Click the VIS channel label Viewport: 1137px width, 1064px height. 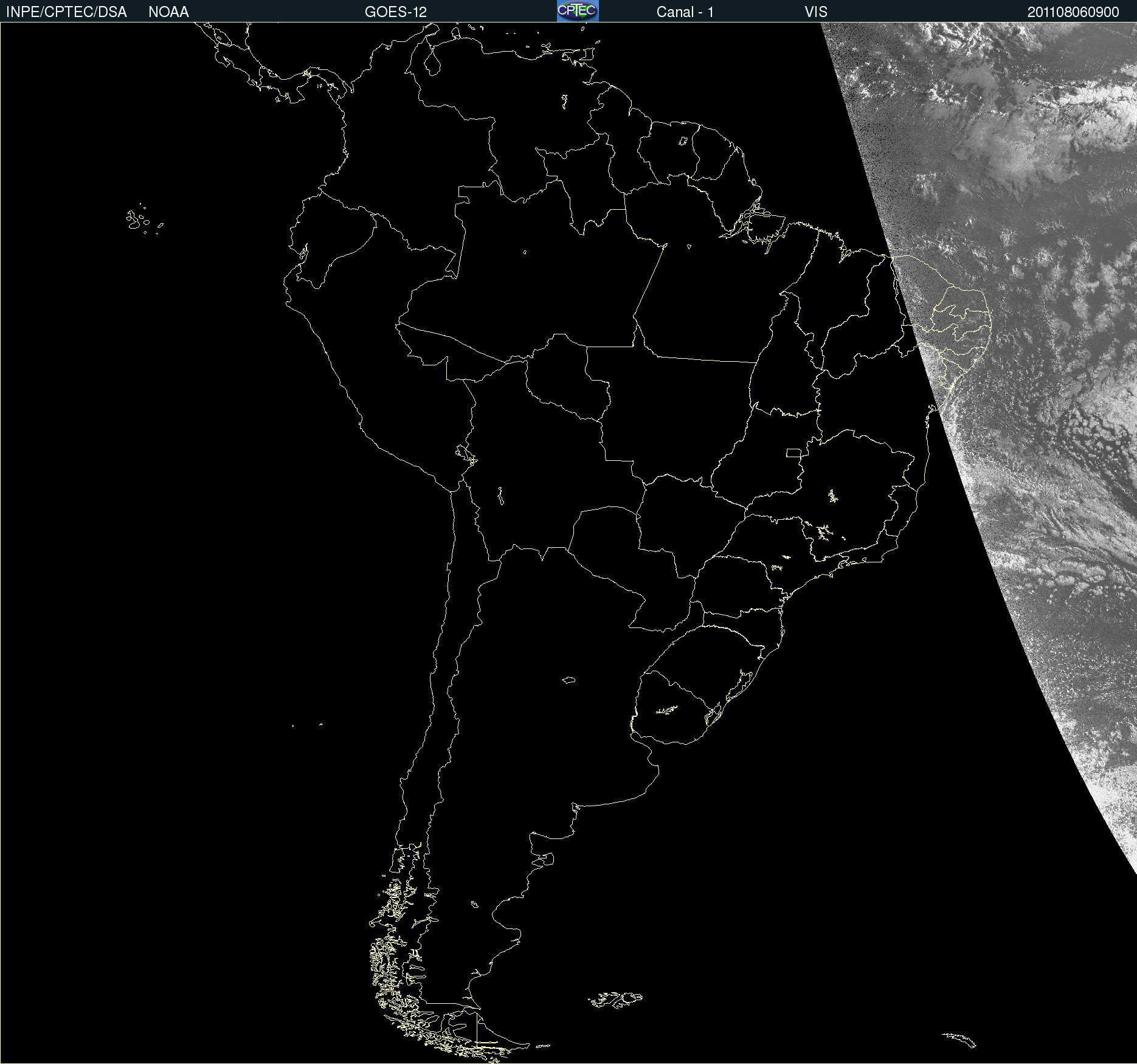pos(816,12)
